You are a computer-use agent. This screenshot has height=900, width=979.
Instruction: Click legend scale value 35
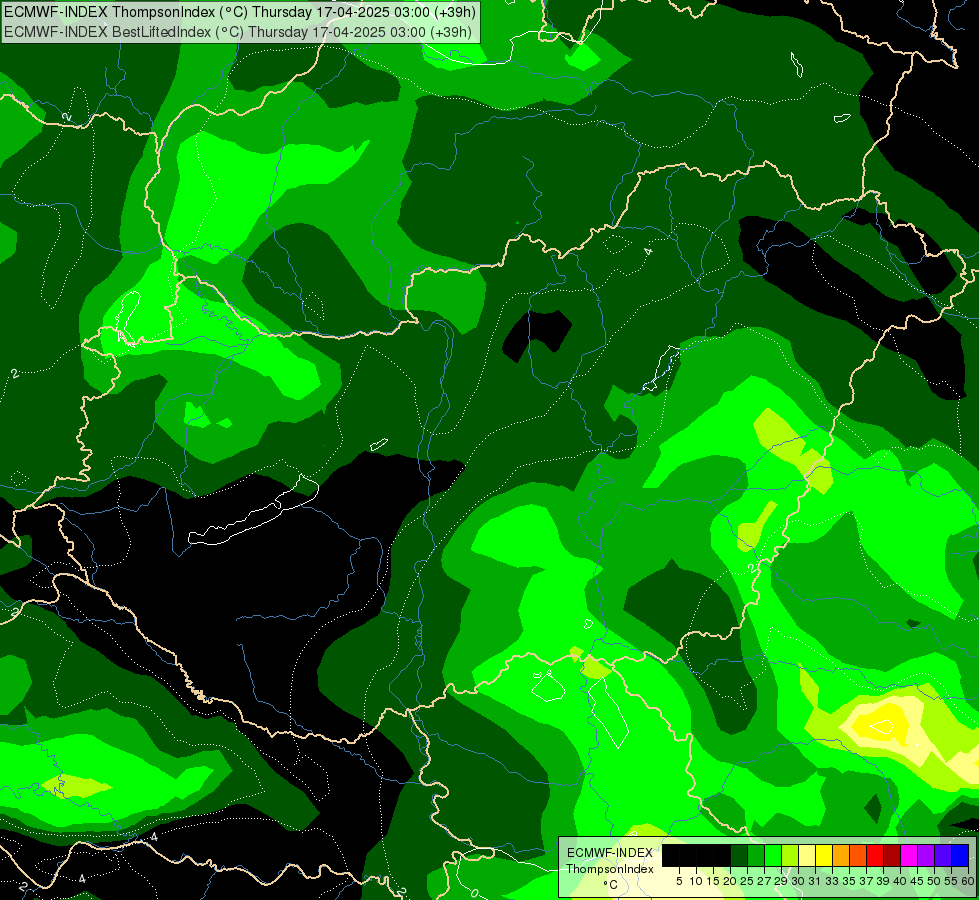click(849, 881)
